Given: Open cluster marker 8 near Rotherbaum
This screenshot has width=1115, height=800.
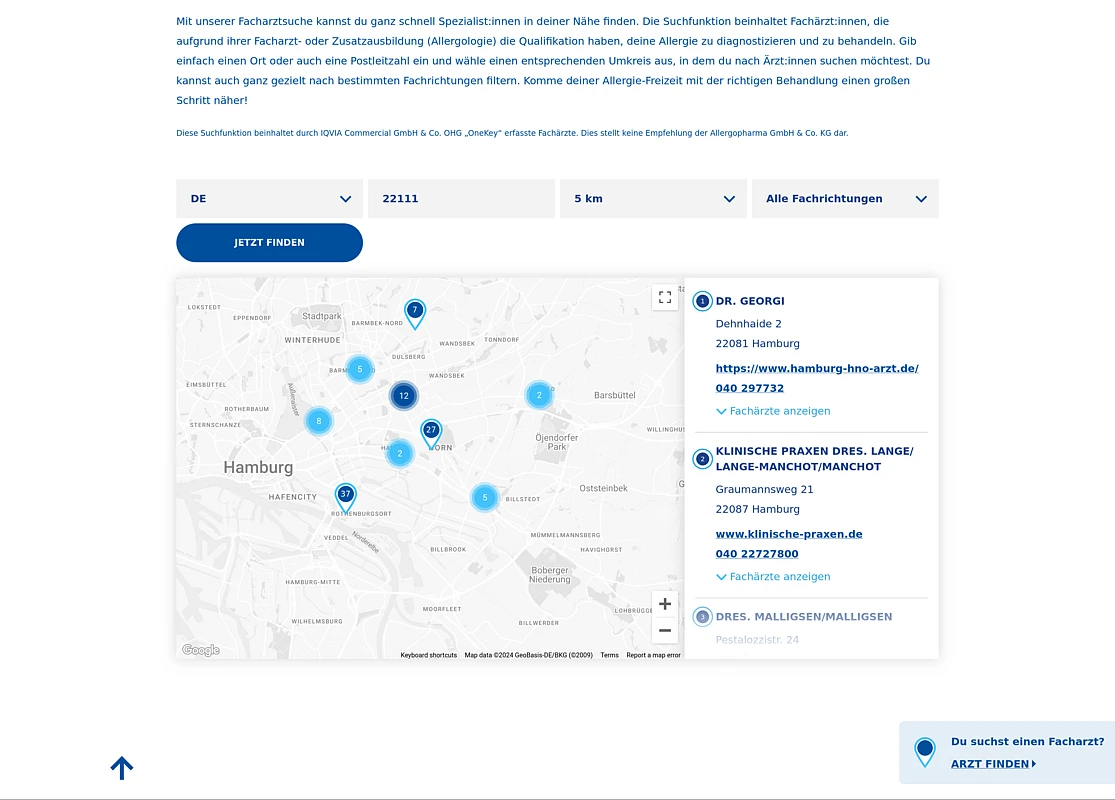Looking at the screenshot, I should point(319,421).
